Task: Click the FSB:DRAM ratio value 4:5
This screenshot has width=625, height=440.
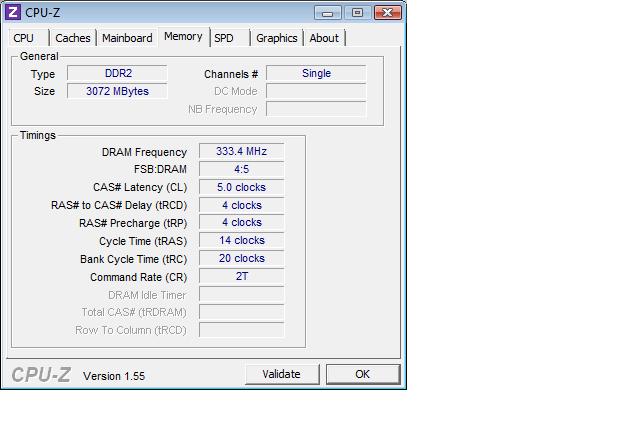Action: pos(242,169)
